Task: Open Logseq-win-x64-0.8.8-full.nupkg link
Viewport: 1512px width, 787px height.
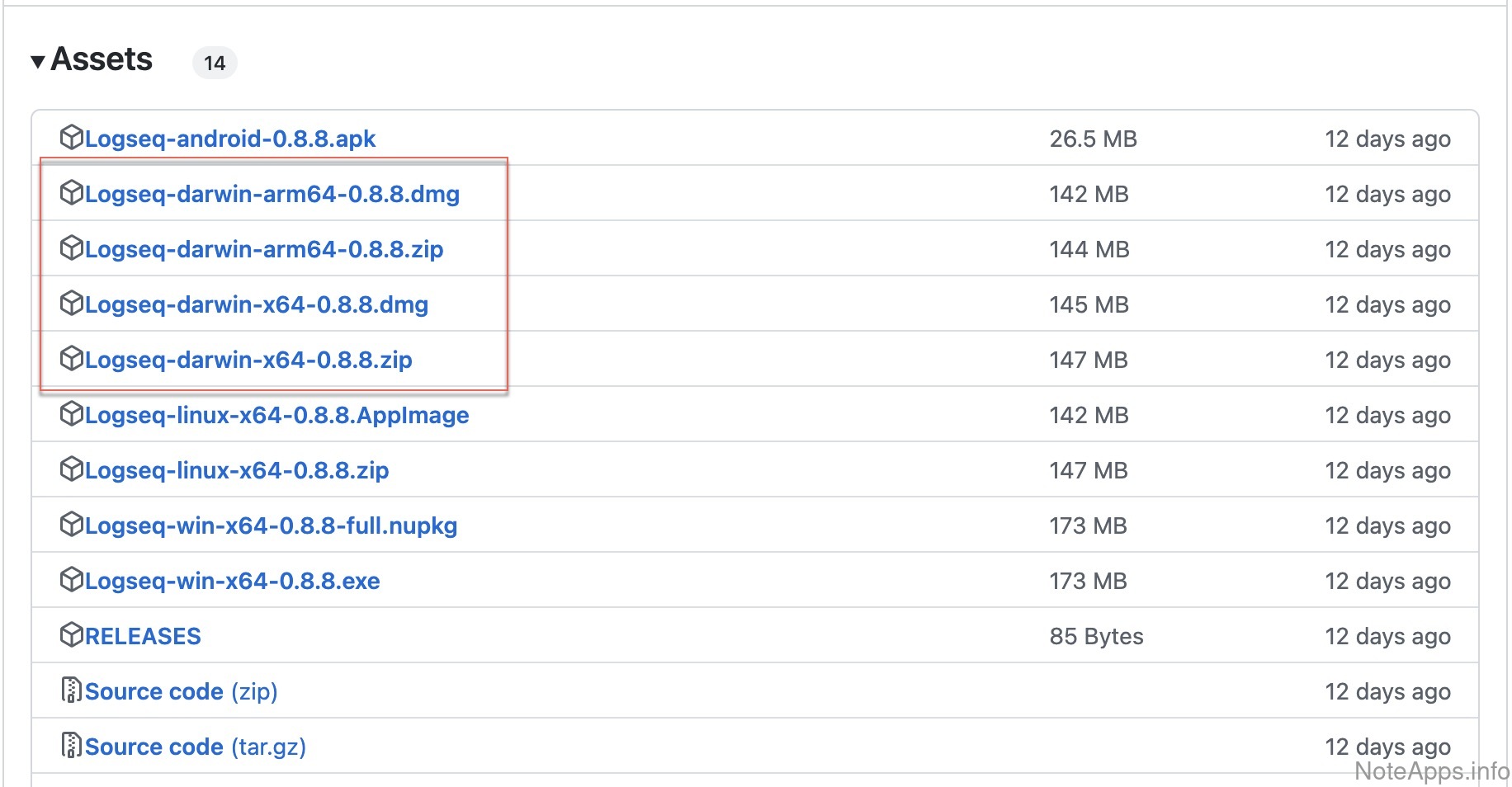Action: 271,525
